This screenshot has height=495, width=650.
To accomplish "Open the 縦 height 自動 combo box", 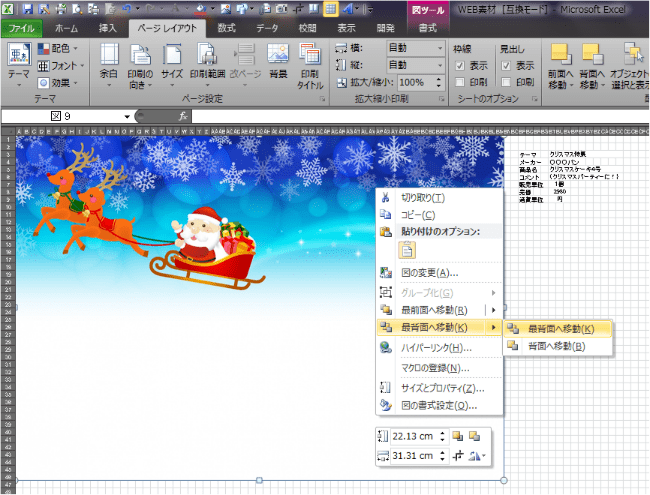I will 416,65.
